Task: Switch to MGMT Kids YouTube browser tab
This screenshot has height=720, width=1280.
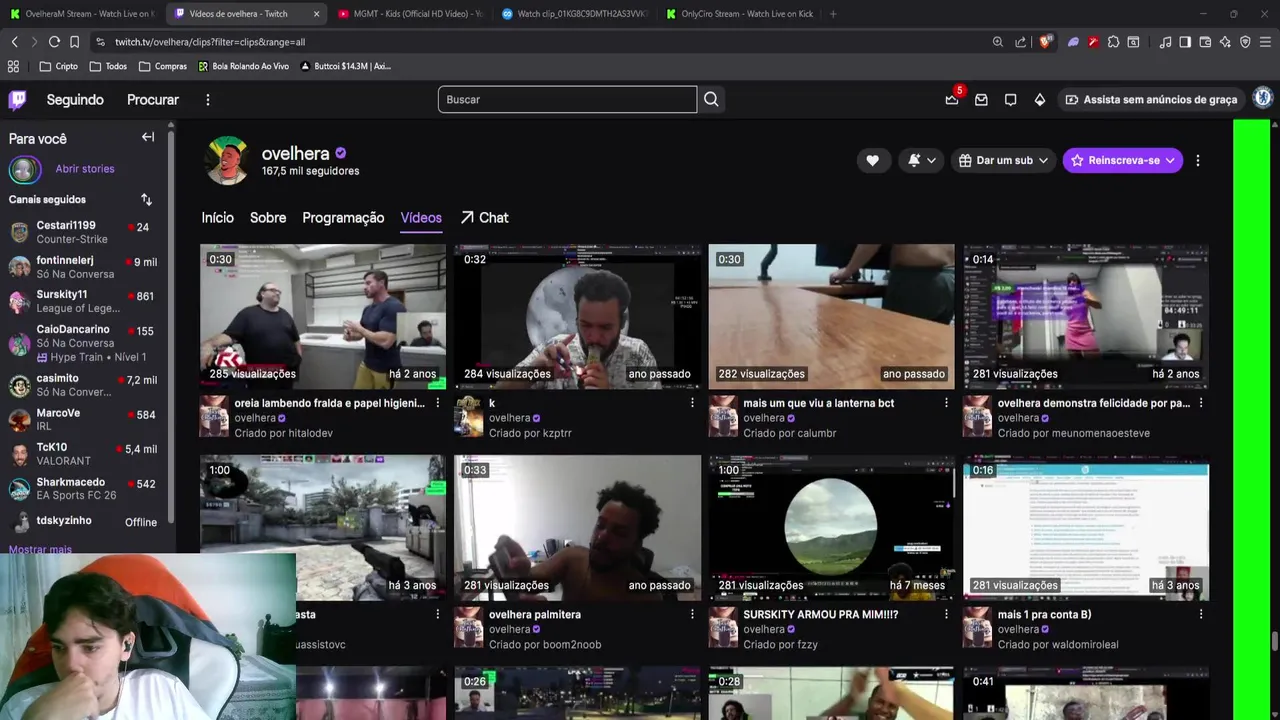Action: [410, 14]
